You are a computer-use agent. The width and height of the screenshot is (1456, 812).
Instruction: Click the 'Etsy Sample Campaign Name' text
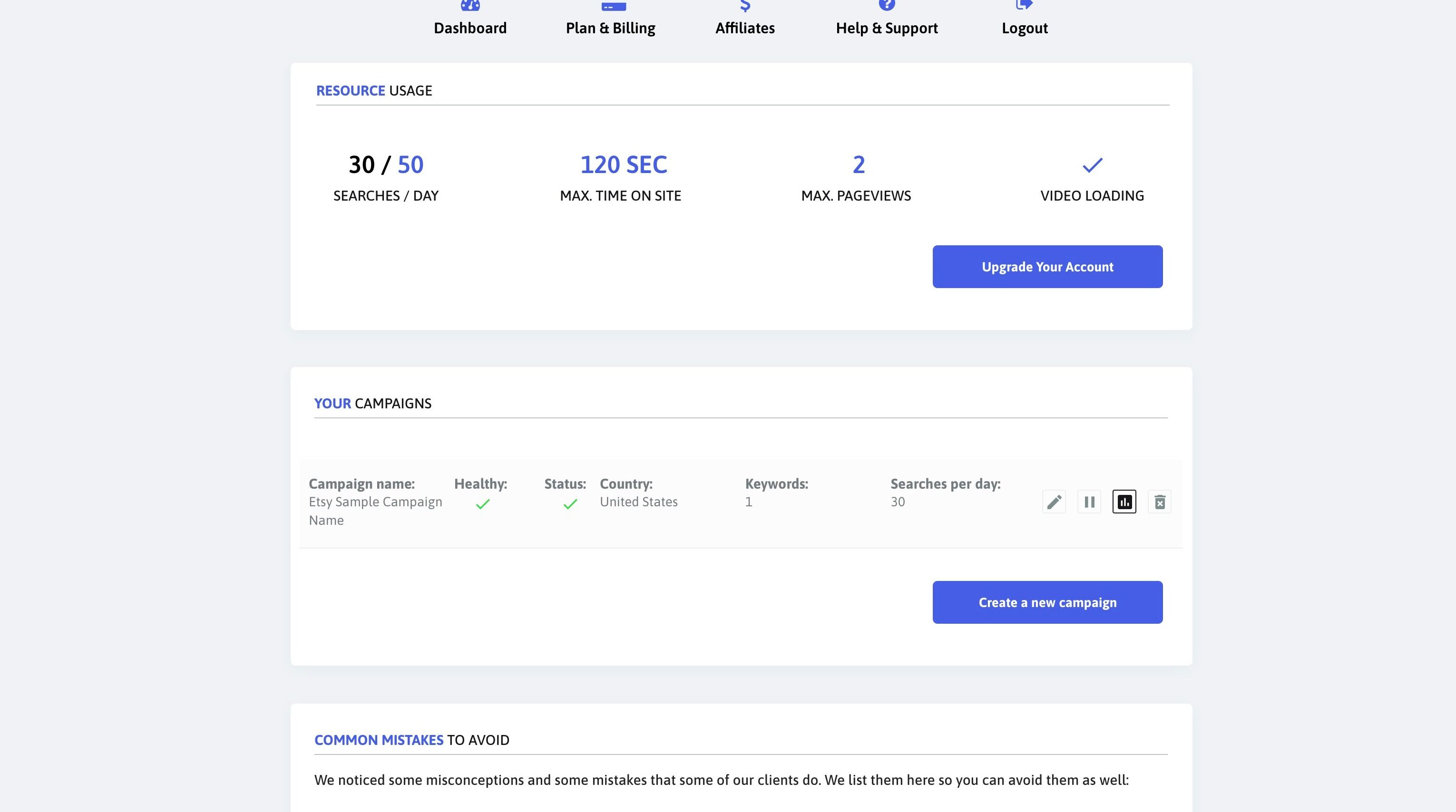pos(375,511)
